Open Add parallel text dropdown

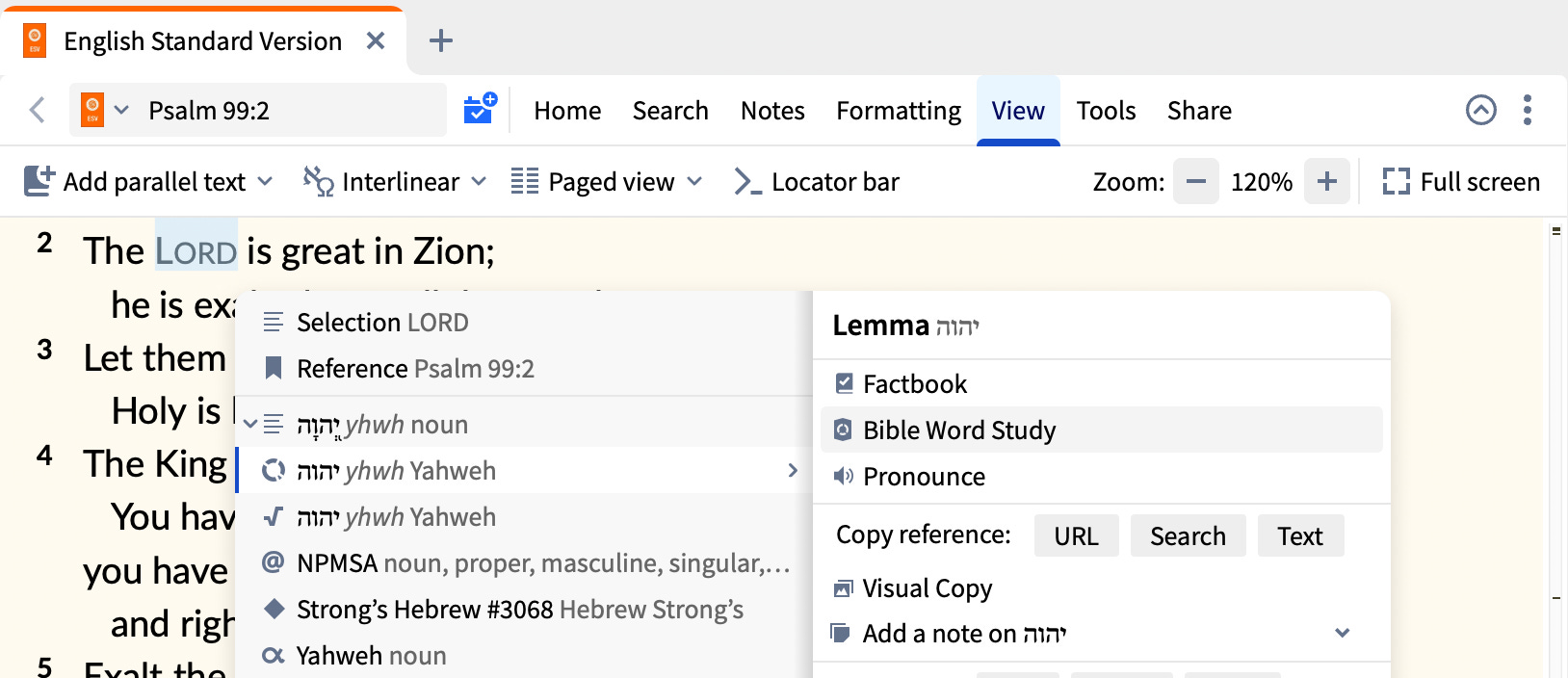148,182
